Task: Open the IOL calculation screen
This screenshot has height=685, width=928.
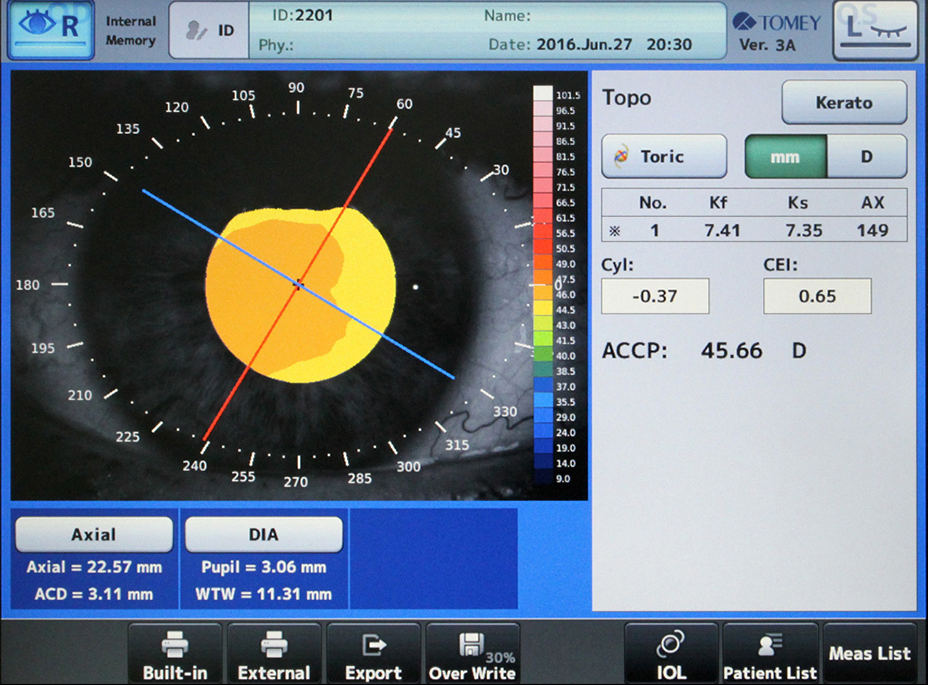Action: pyautogui.click(x=671, y=655)
